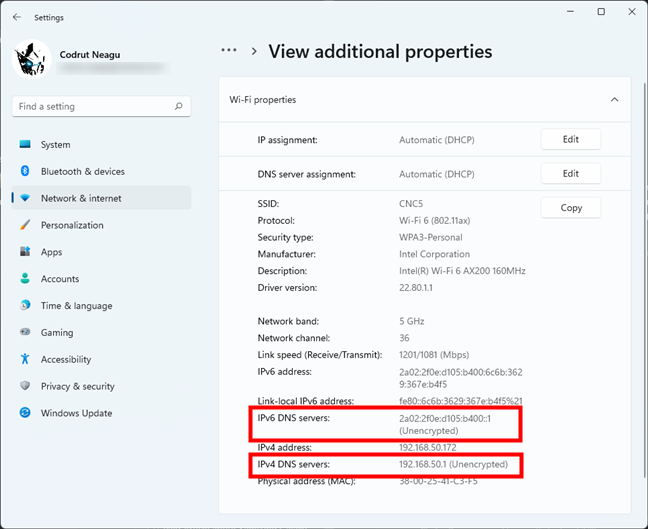Click the WPA3-Personal security type value
This screenshot has height=529, width=648.
(431, 238)
